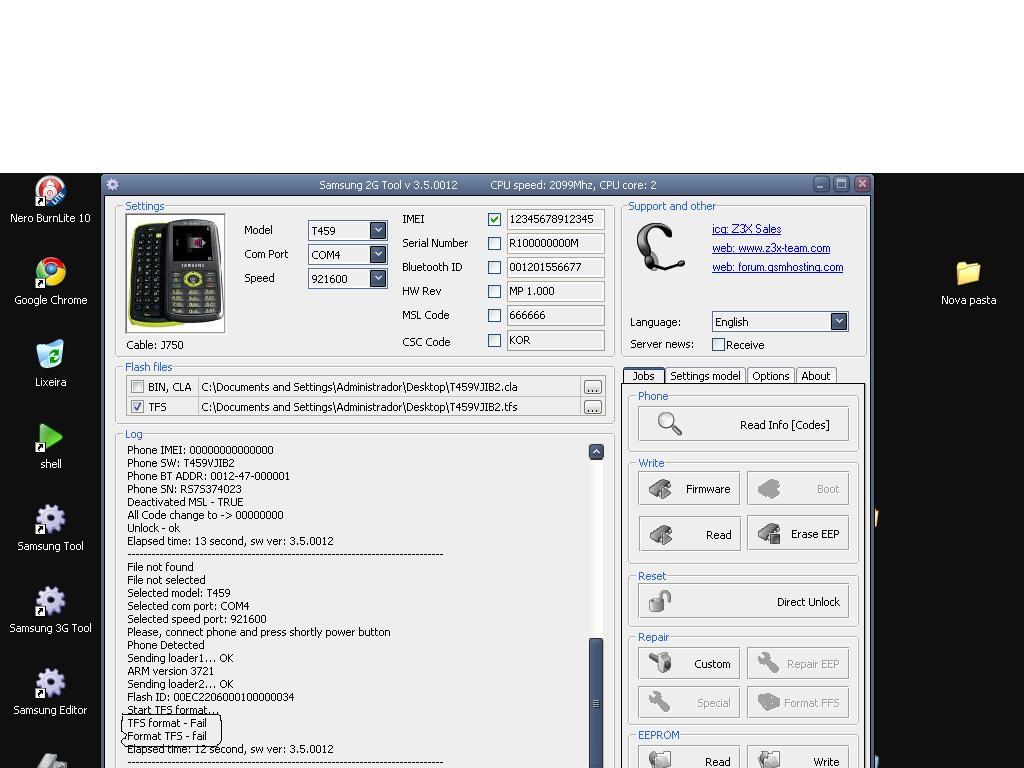This screenshot has height=768, width=1024.
Task: Click the MSL Code input field
Action: click(556, 315)
